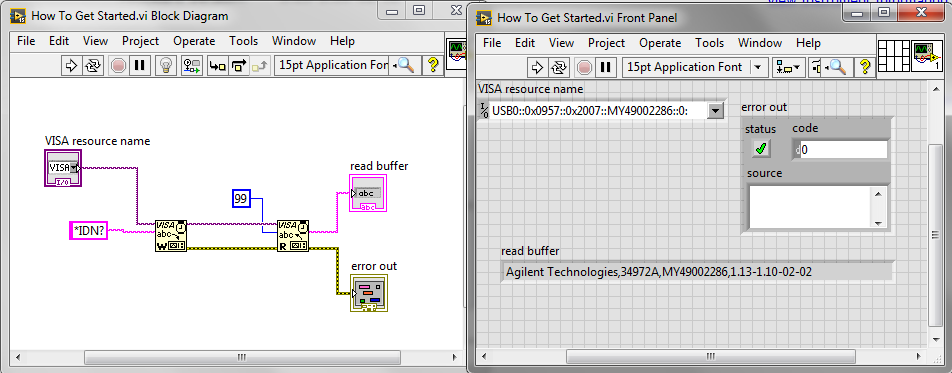952x373 pixels.
Task: Click code numeric field in error out
Action: click(x=843, y=150)
